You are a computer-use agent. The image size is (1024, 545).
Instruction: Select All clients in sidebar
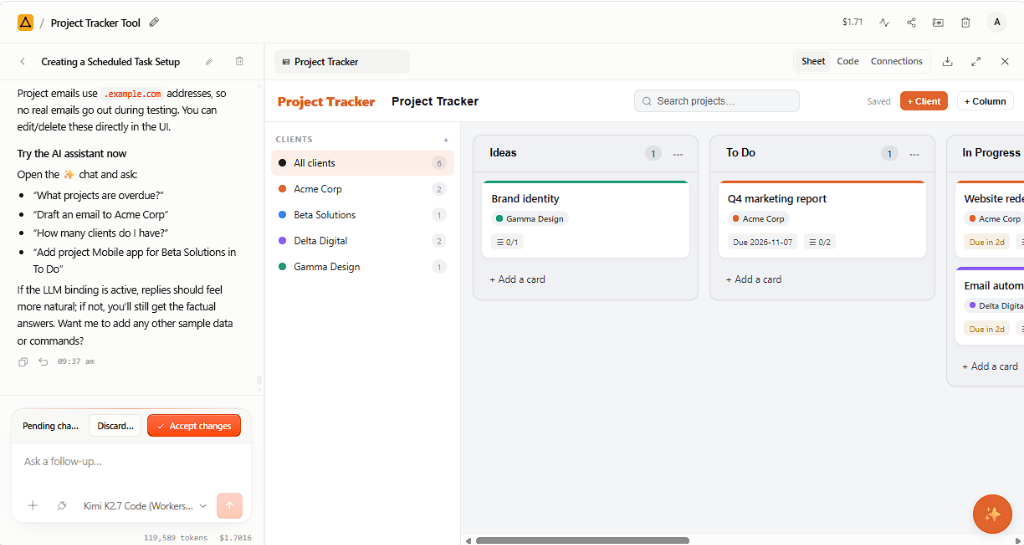pos(362,163)
